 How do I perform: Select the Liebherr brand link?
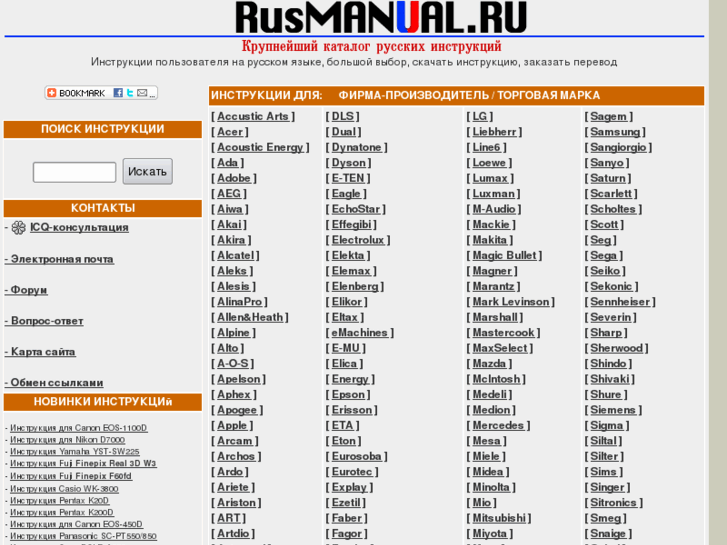pyautogui.click(x=494, y=132)
